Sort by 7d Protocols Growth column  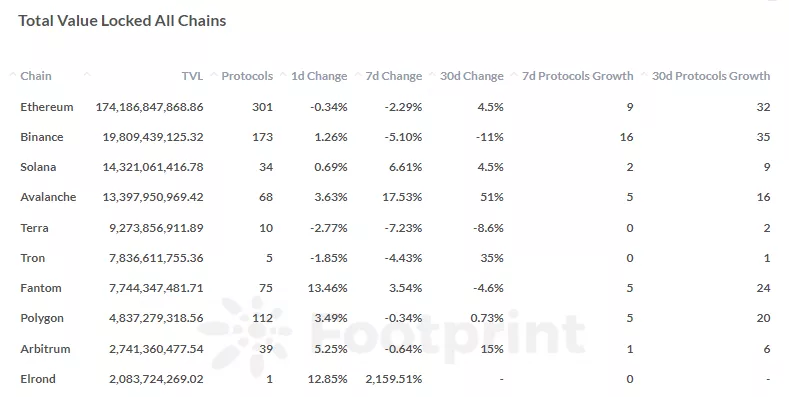point(578,76)
